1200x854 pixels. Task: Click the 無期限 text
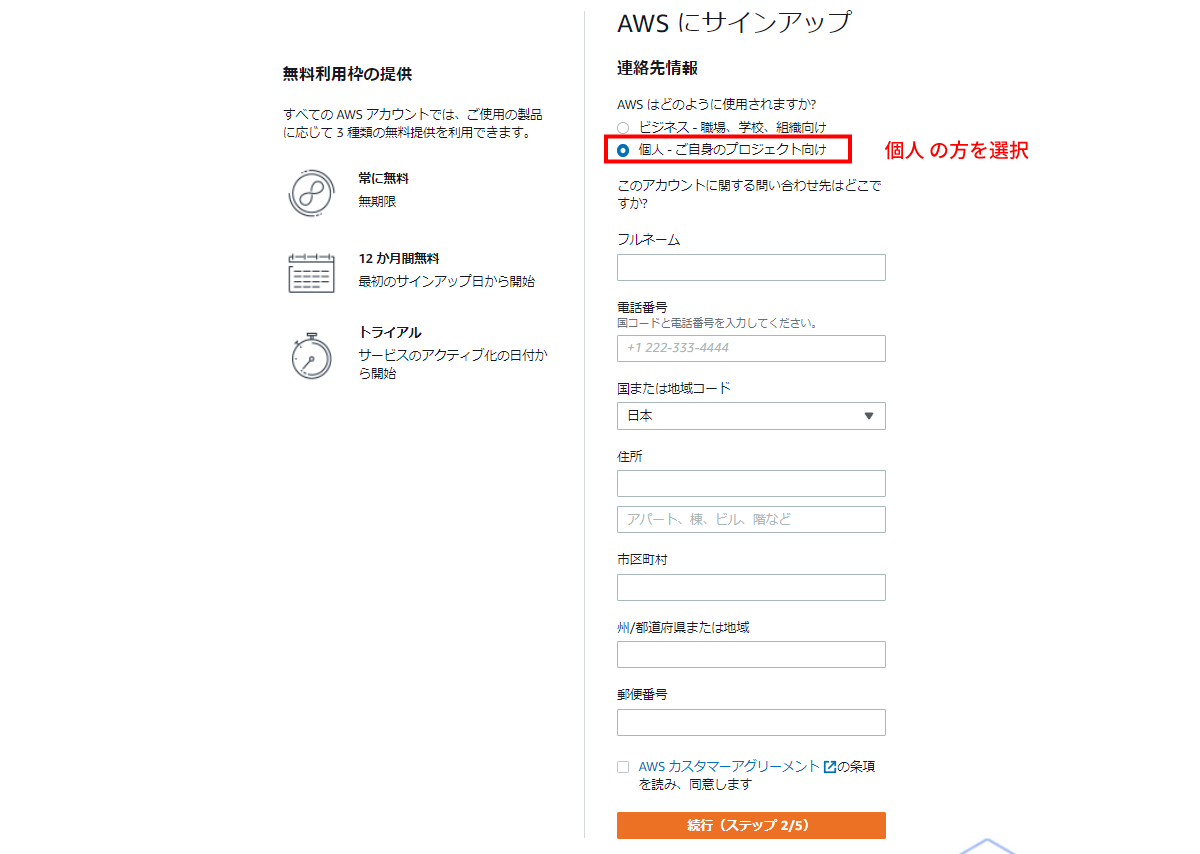[378, 202]
